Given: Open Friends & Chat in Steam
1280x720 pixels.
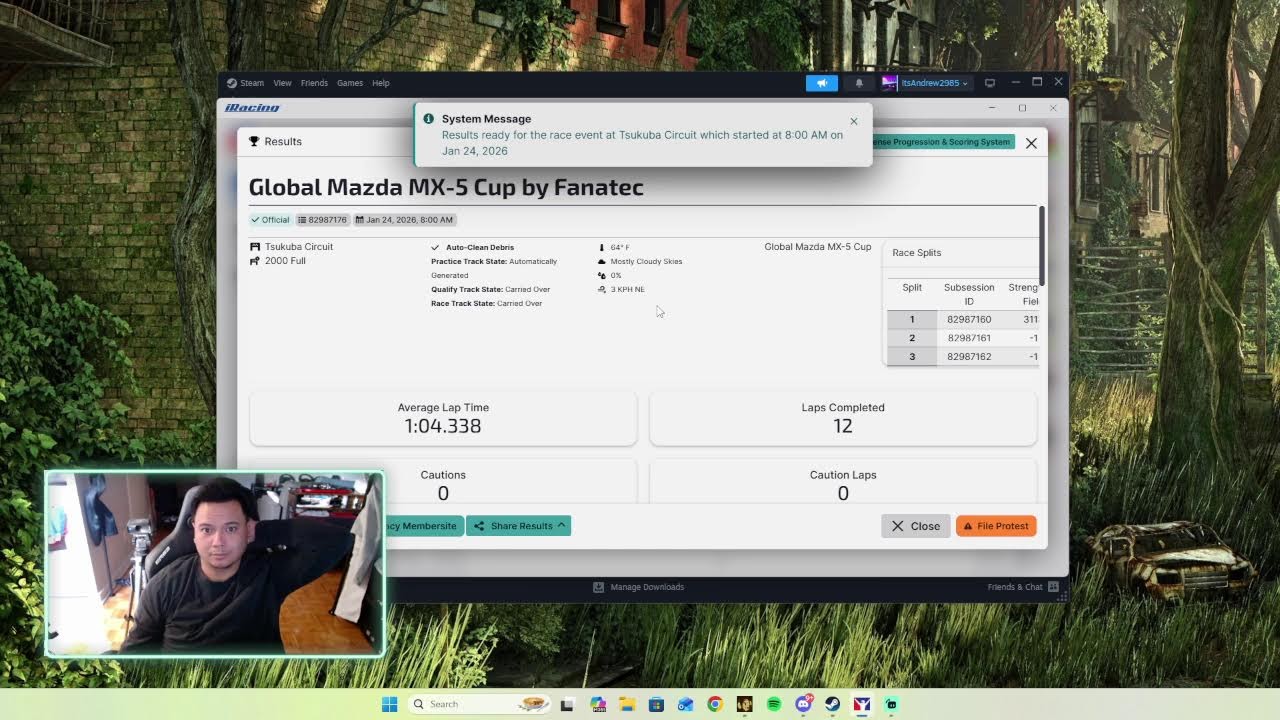Looking at the screenshot, I should 1023,587.
